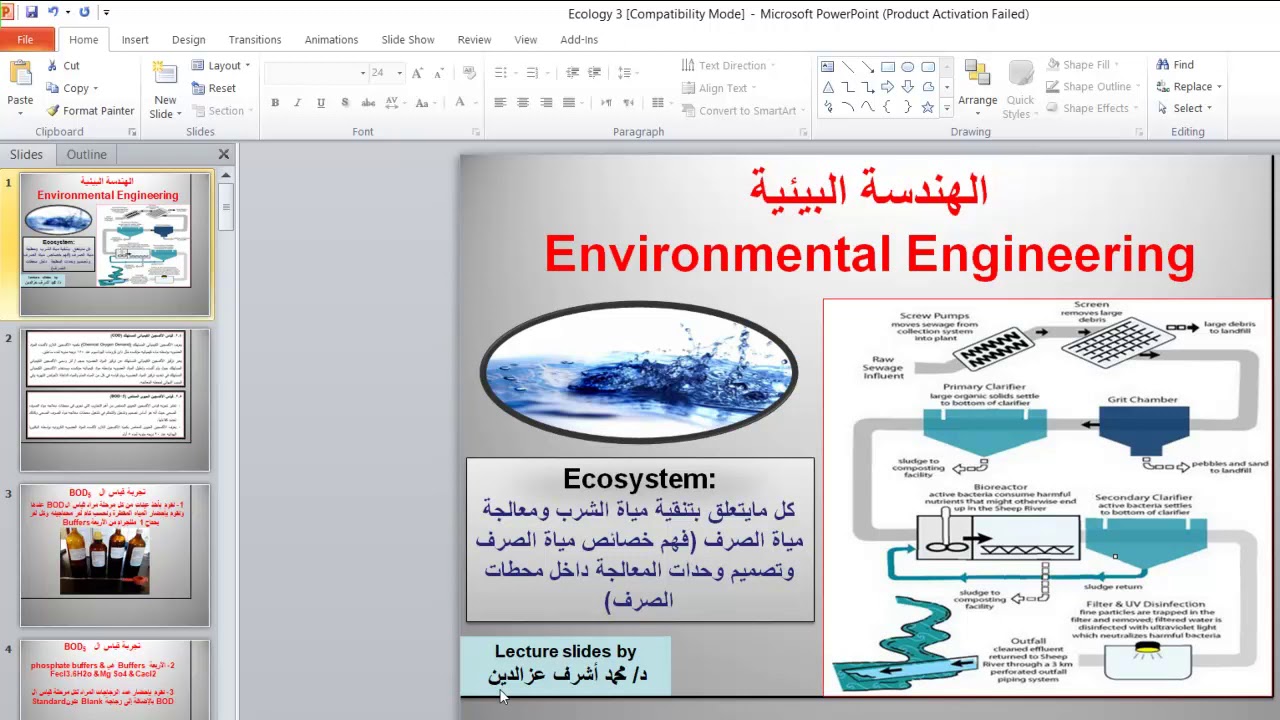
Task: Undo the last action in the title bar
Action: pos(53,13)
